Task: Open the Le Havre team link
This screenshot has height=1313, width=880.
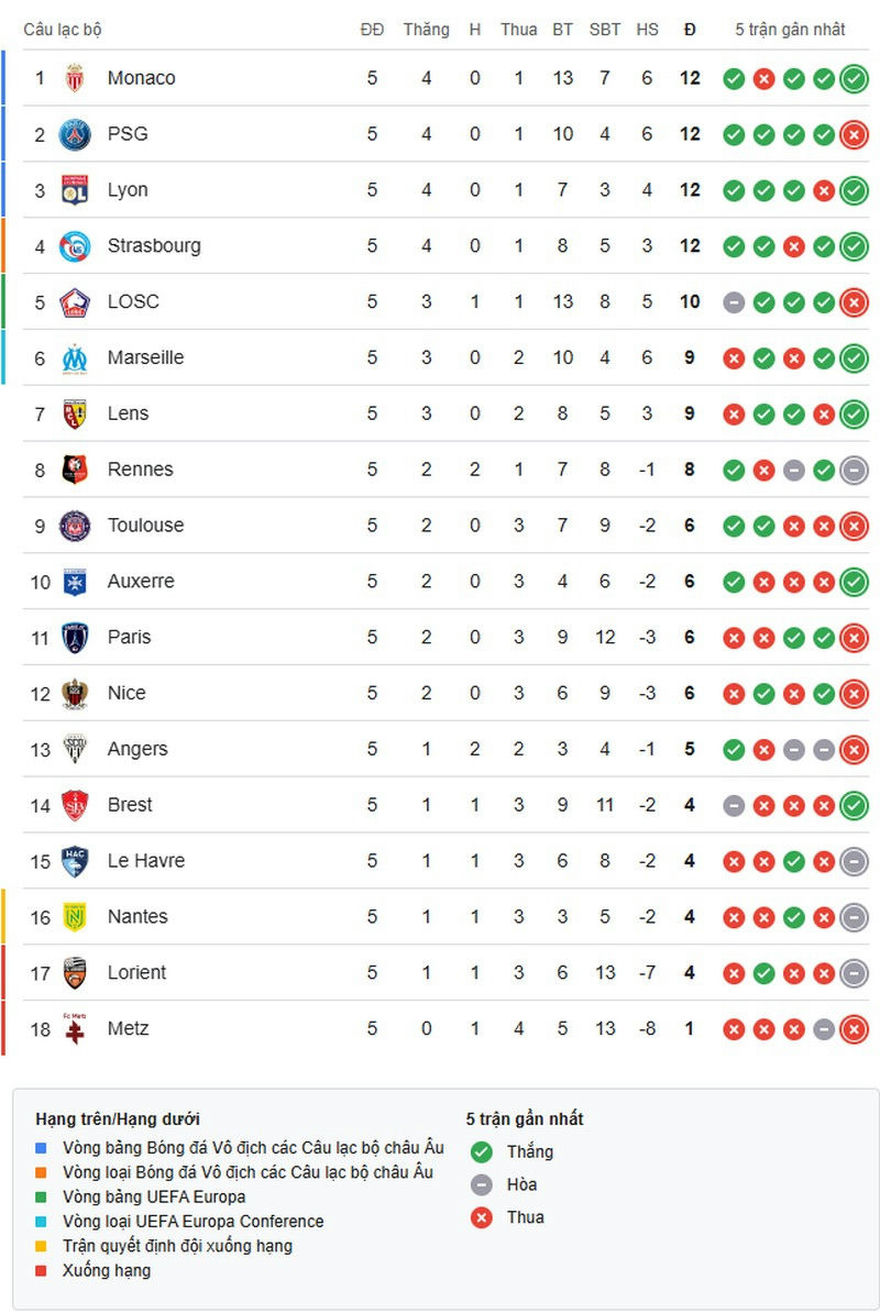Action: tap(146, 861)
